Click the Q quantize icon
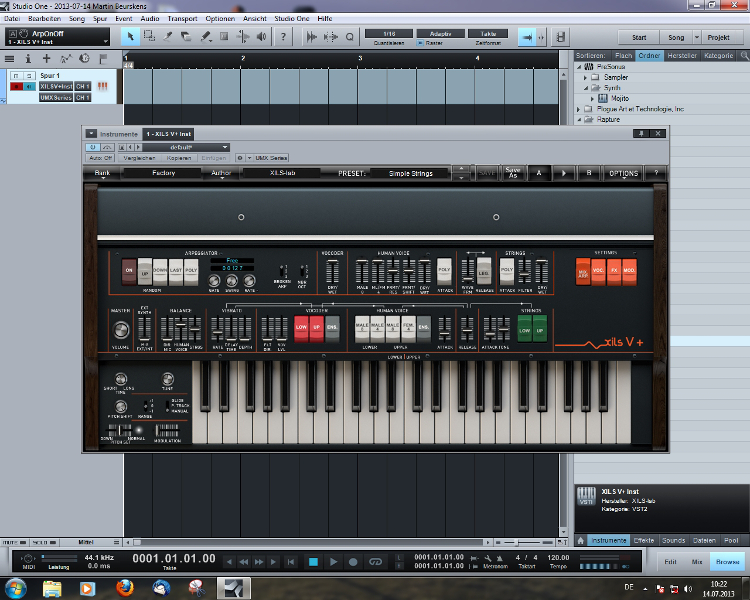Viewport: 750px width, 600px height. point(350,37)
